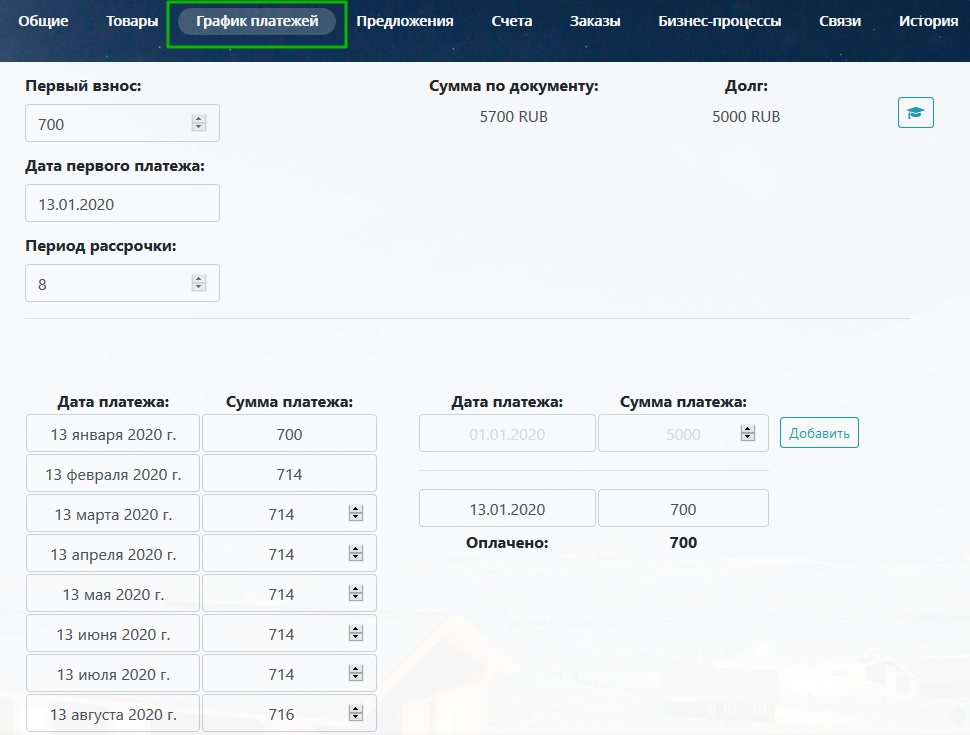Click the 01.01.2020 payment date field
The width and height of the screenshot is (970, 735).
point(507,434)
